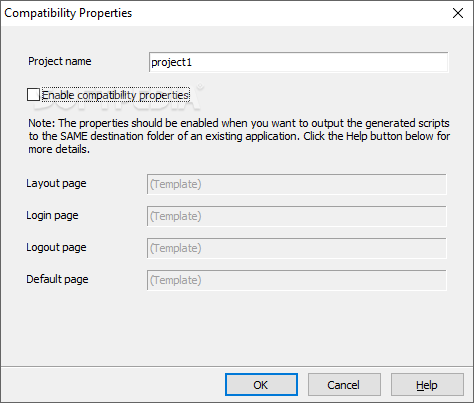474x403 pixels.
Task: Close the Compatibility Properties dialog with X
Action: pos(458,13)
